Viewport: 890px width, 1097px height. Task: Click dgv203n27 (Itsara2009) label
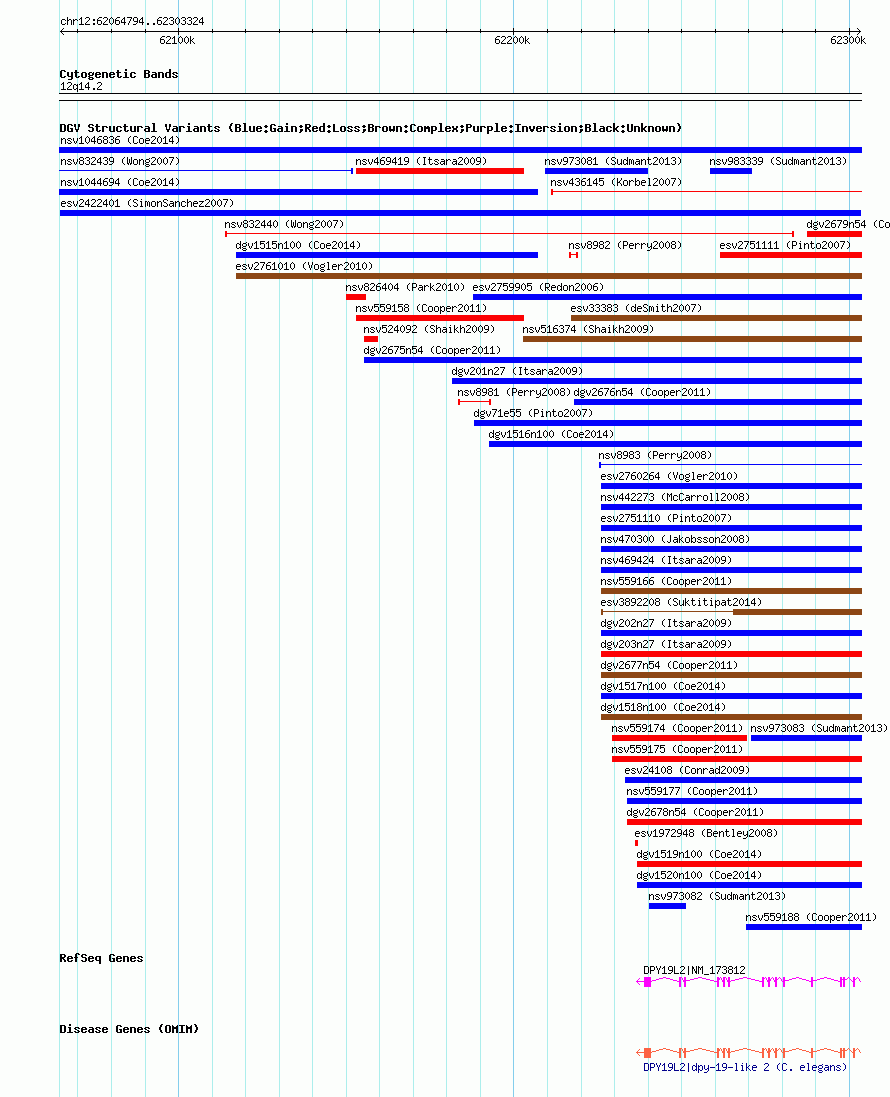point(666,644)
